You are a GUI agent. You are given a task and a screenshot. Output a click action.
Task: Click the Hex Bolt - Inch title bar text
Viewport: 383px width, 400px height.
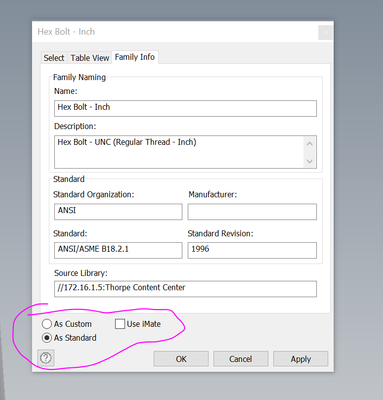(66, 32)
